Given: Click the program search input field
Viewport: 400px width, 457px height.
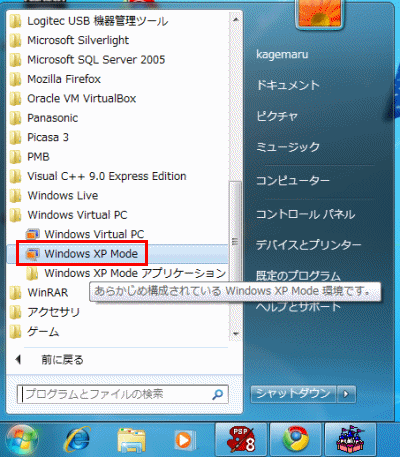Looking at the screenshot, I should [123, 394].
